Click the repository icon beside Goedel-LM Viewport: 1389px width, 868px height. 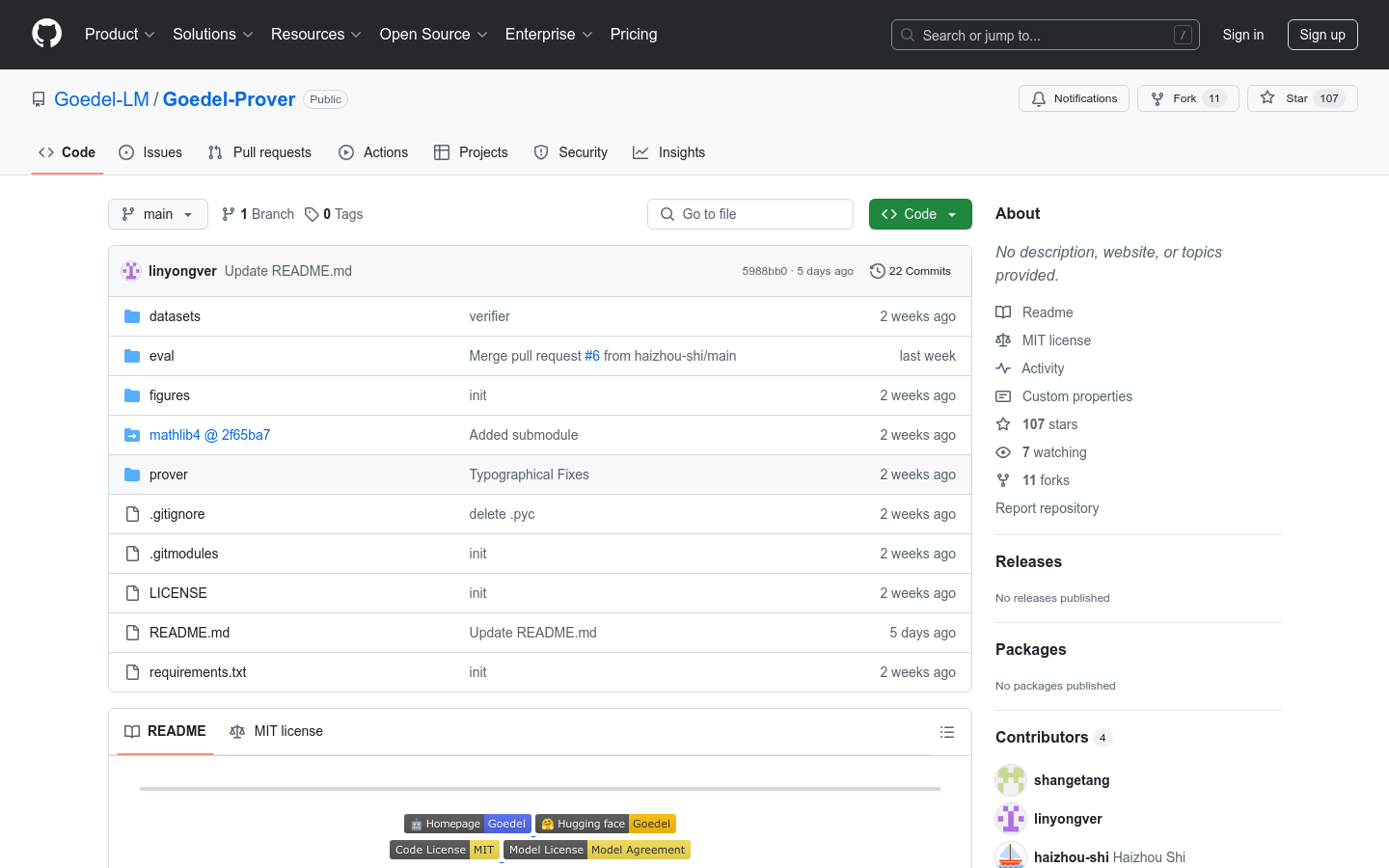click(39, 99)
